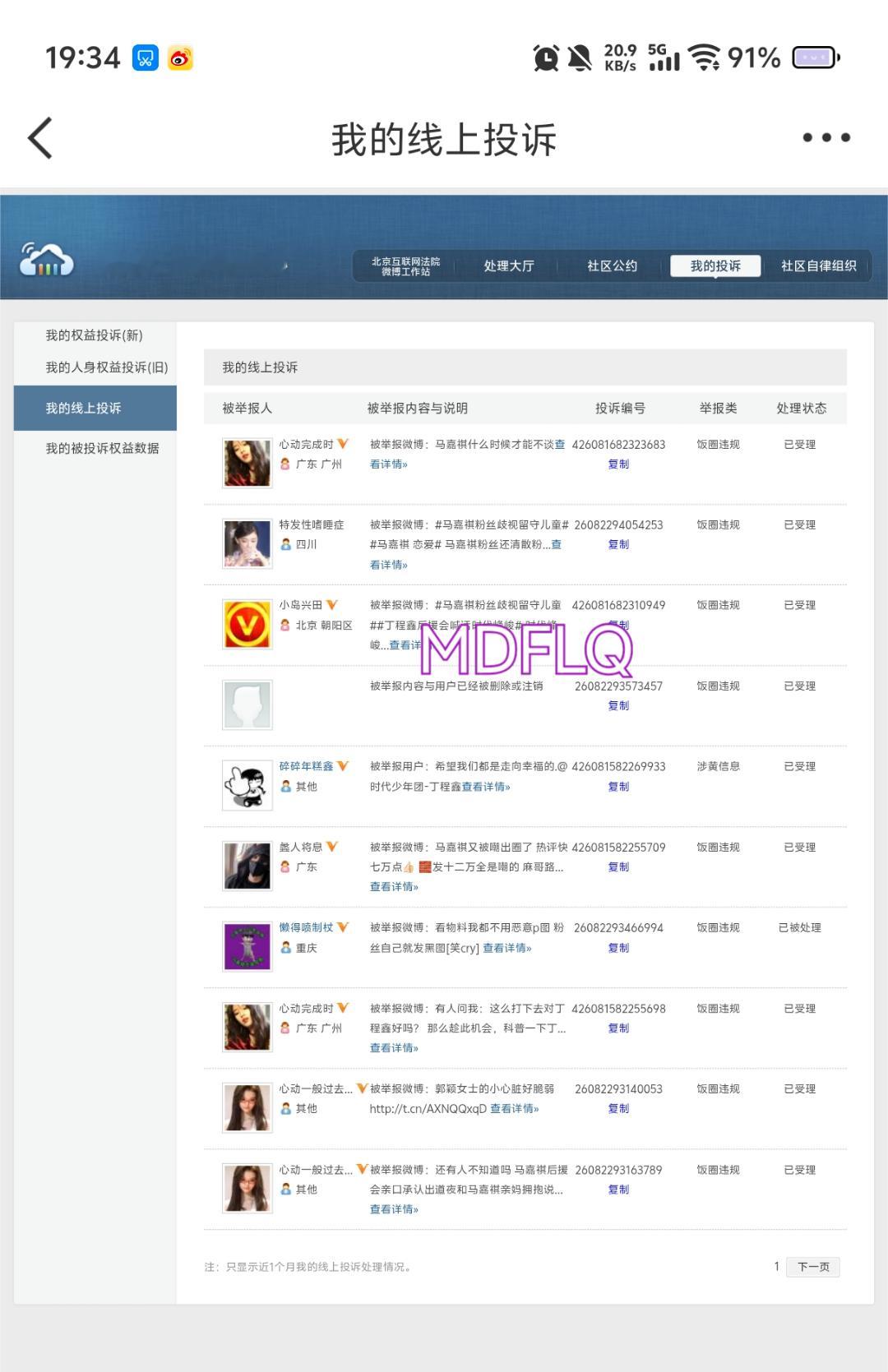This screenshot has height=1372, width=888.
Task: Open blank avatar of deleted user row
Action: [247, 704]
